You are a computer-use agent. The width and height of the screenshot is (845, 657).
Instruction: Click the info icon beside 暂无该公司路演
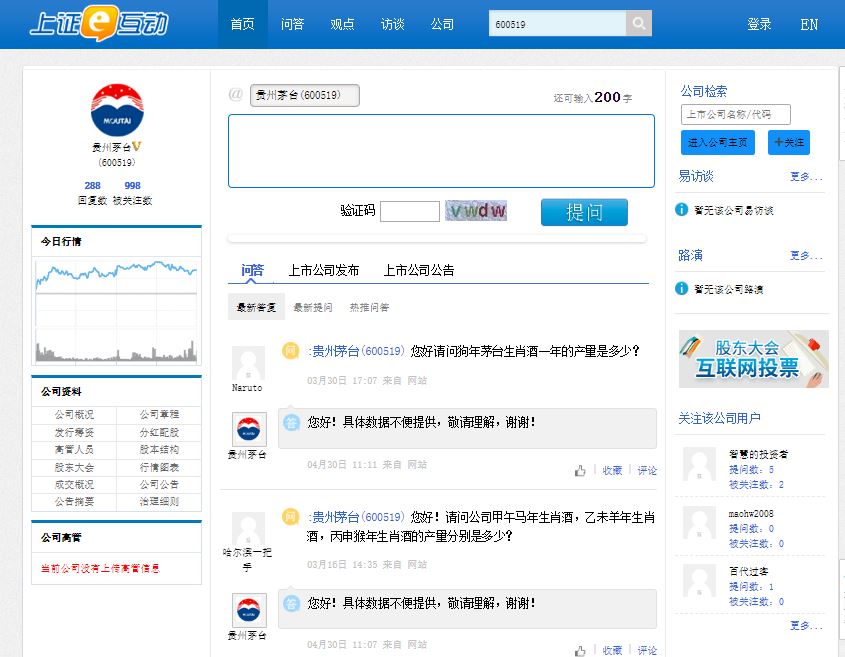coord(682,289)
